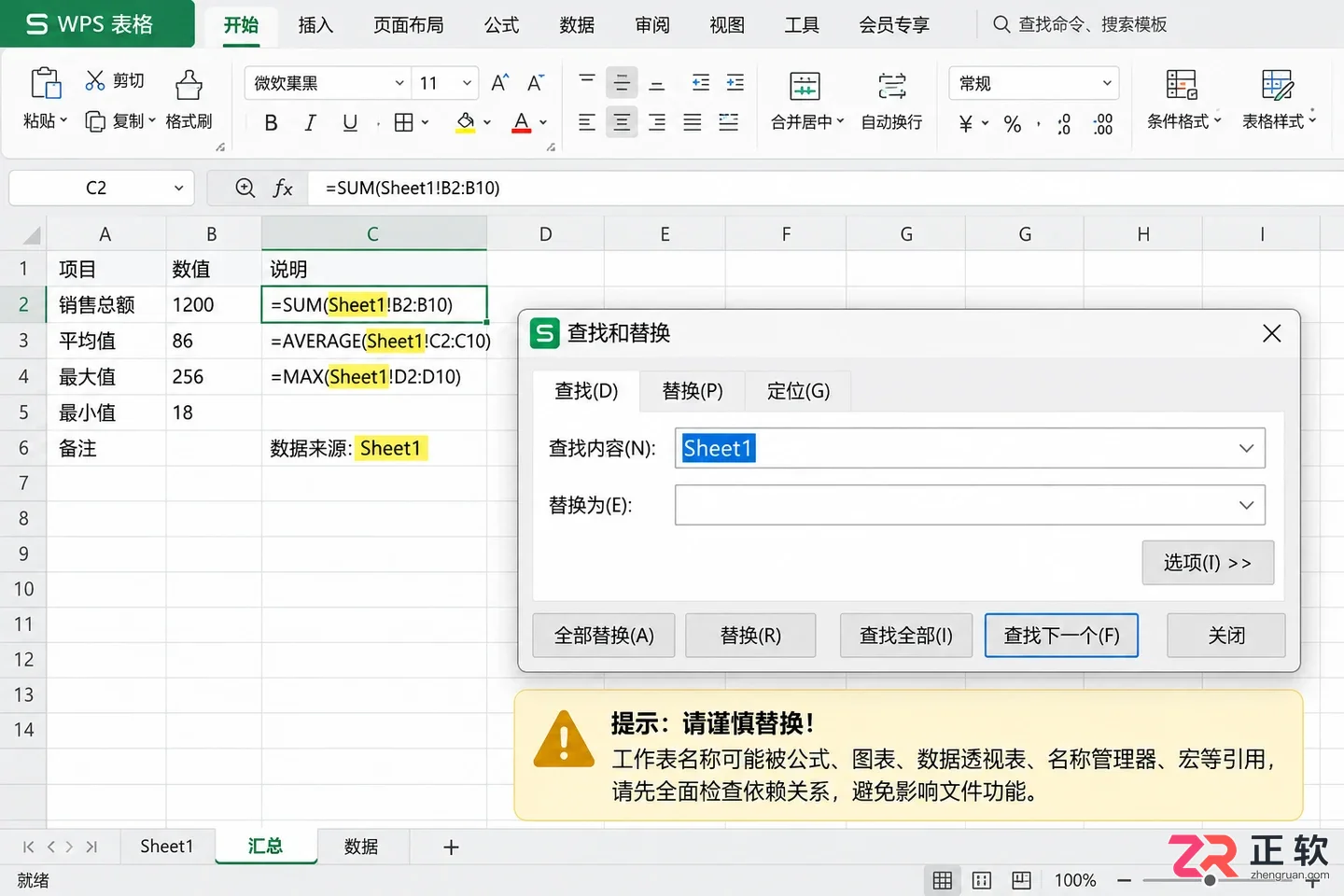Screen dimensions: 1344x896
Task: Click the Increase Indent icon
Action: [x=735, y=83]
